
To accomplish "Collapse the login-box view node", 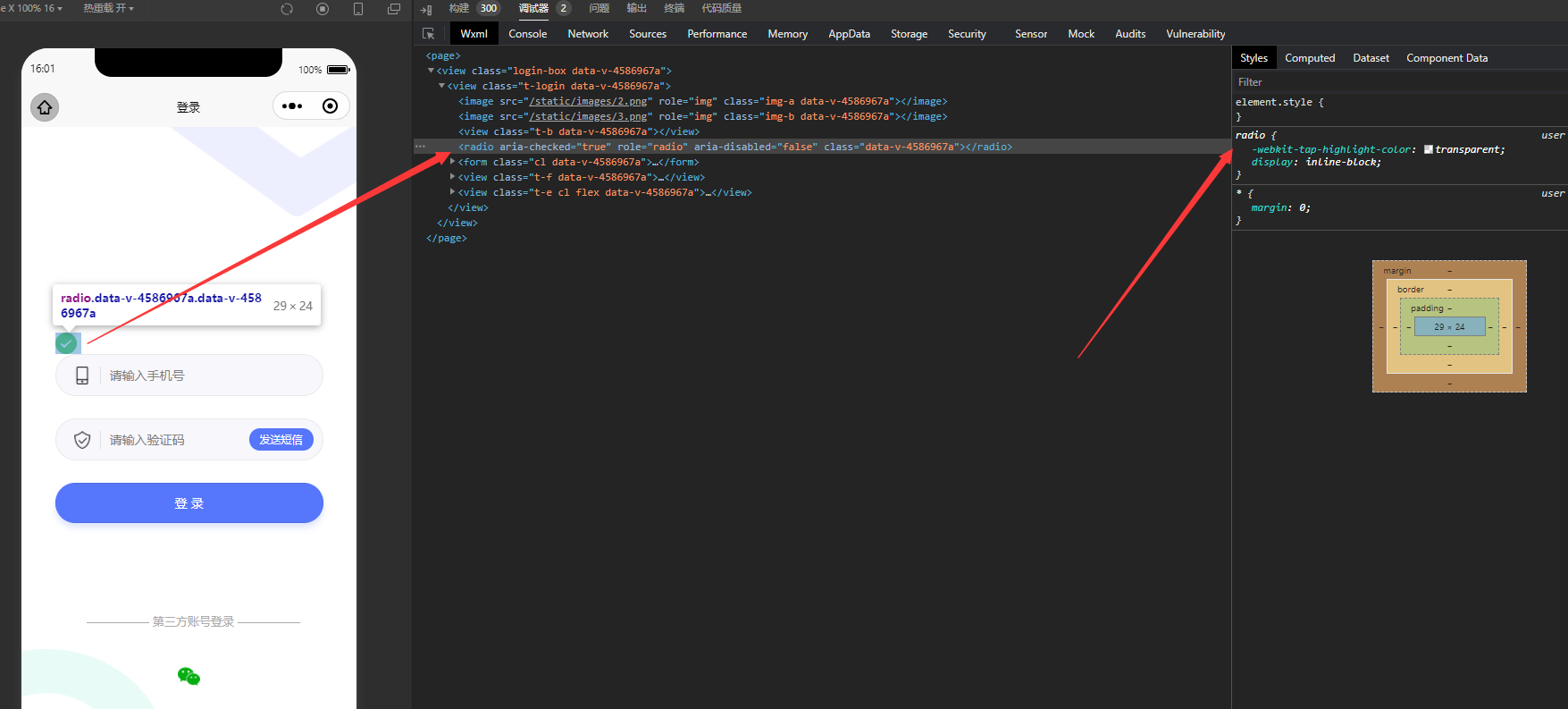I will coord(432,71).
